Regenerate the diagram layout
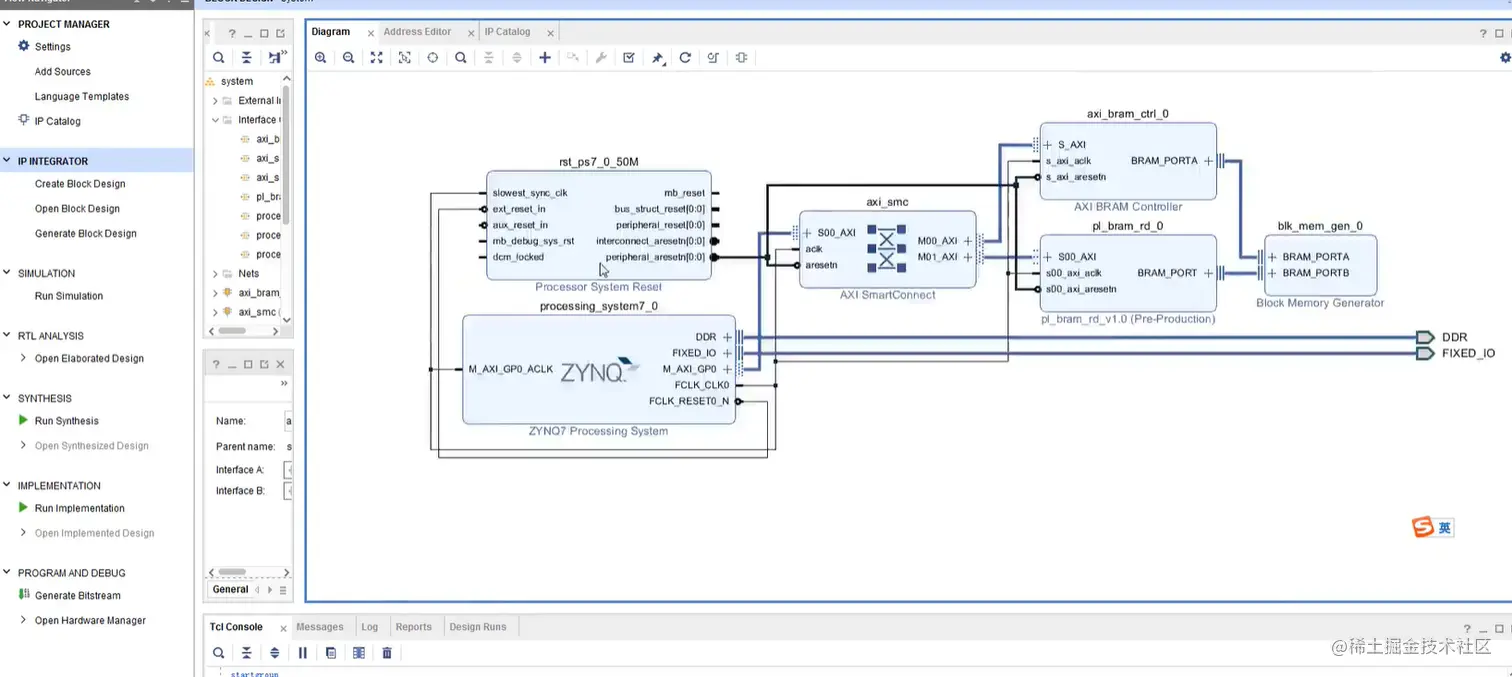 tap(685, 58)
